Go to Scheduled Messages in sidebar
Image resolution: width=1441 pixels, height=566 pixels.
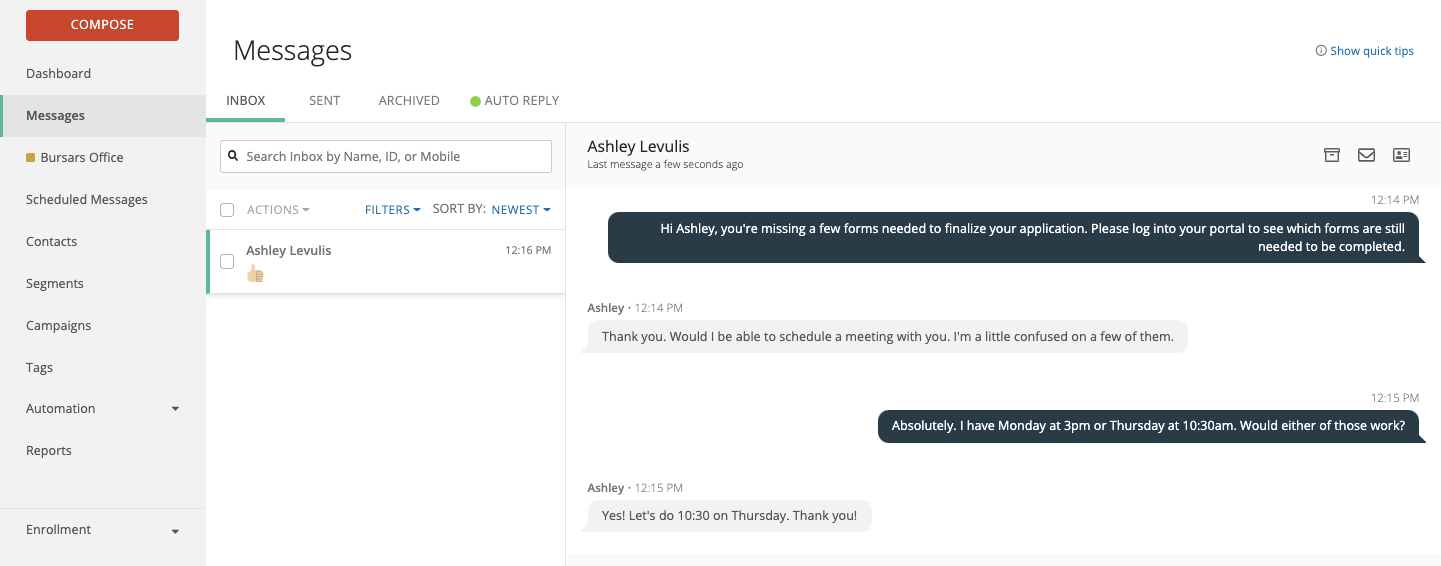click(x=87, y=200)
